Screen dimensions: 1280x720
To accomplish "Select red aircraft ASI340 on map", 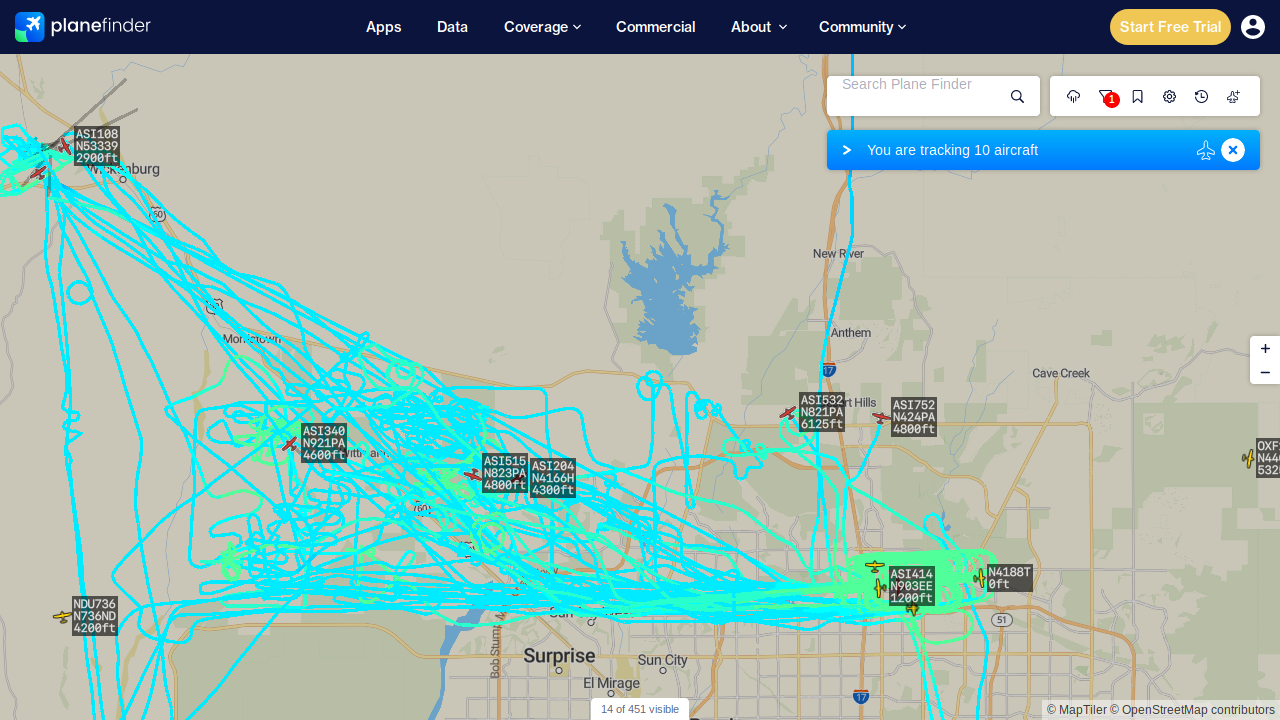I will pos(290,443).
